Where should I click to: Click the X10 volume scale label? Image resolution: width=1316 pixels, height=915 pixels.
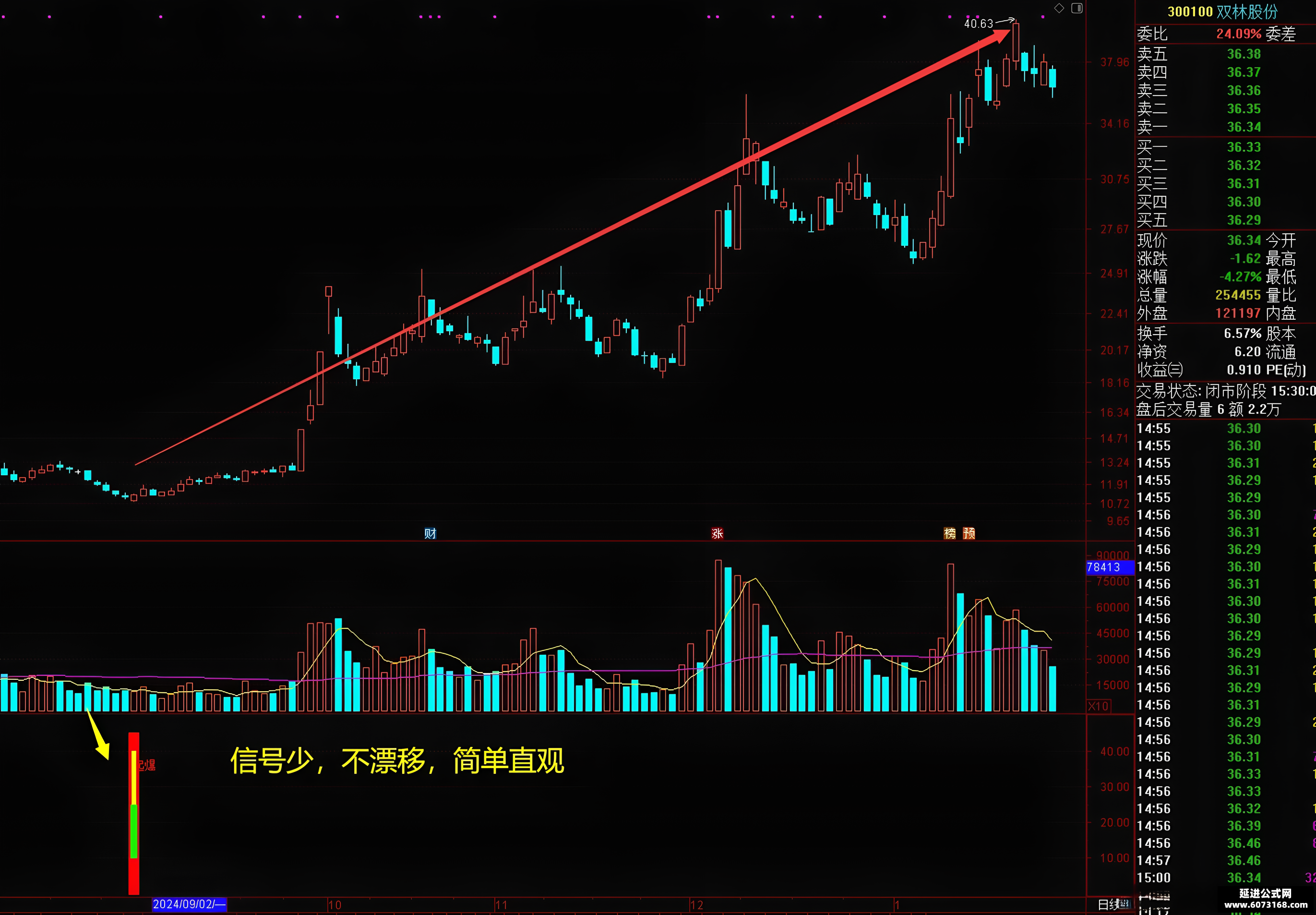click(x=1098, y=706)
